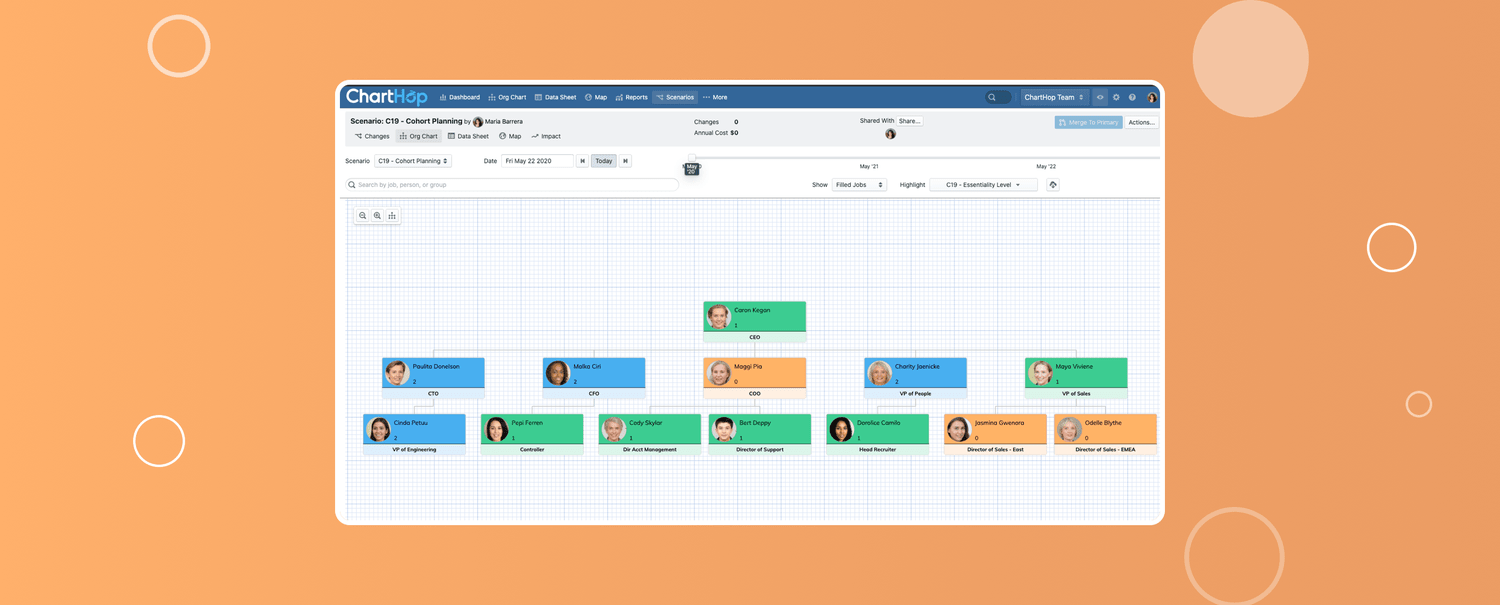
Task: Click the export icon next to Highlight
Action: 1053,185
